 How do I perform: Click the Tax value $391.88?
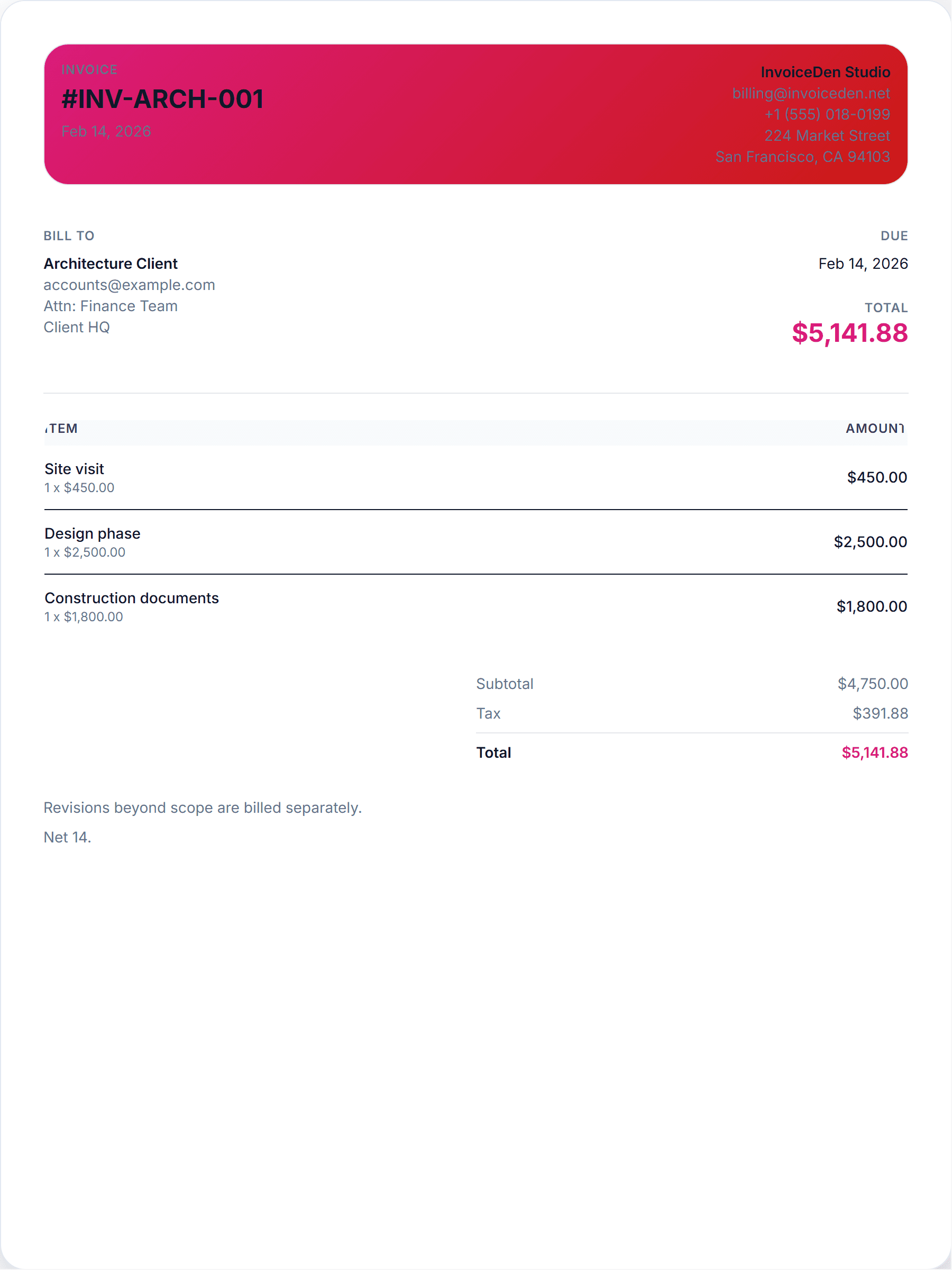(x=880, y=713)
